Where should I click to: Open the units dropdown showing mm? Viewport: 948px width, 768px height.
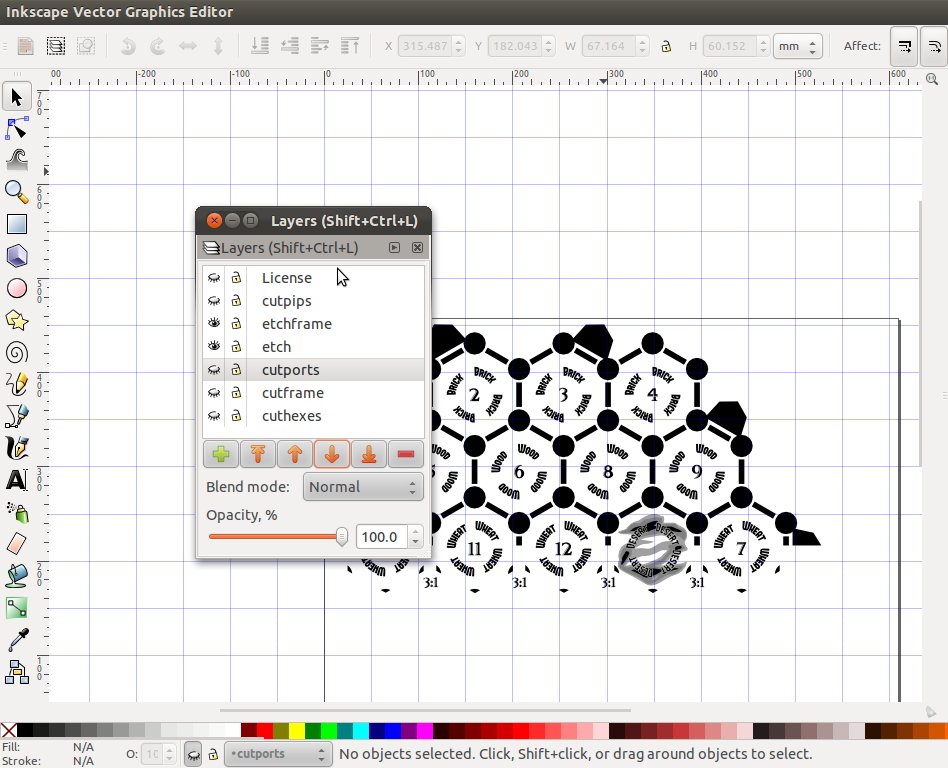click(x=797, y=46)
